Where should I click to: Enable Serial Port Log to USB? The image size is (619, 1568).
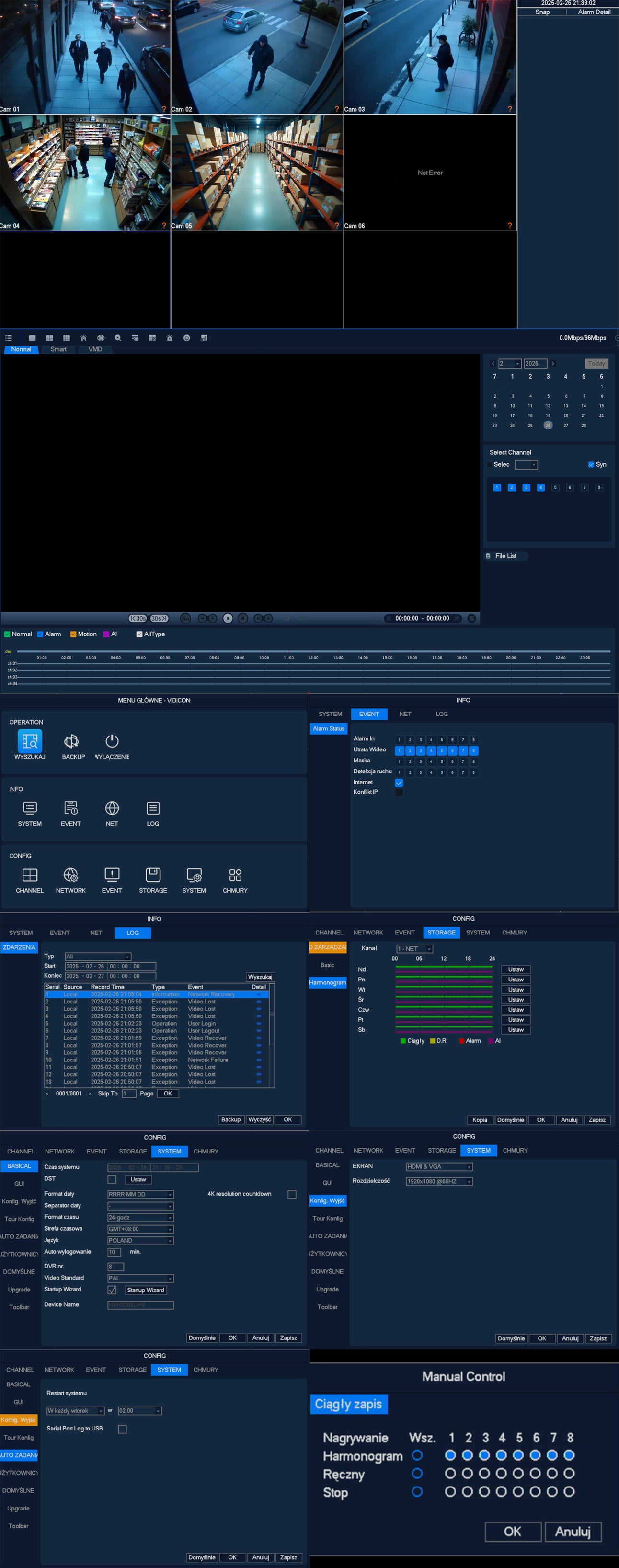122,1429
